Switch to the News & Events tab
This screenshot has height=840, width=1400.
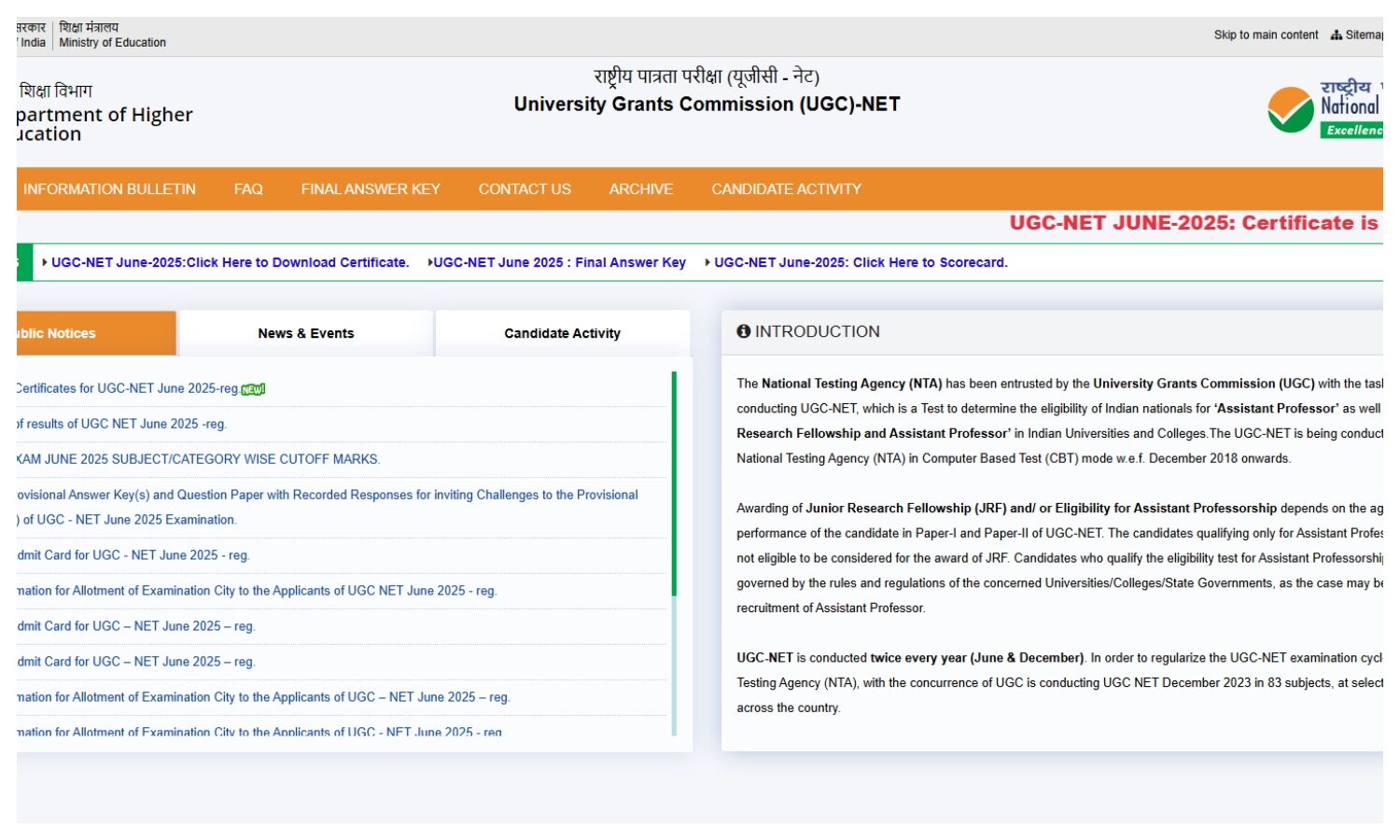coord(306,333)
